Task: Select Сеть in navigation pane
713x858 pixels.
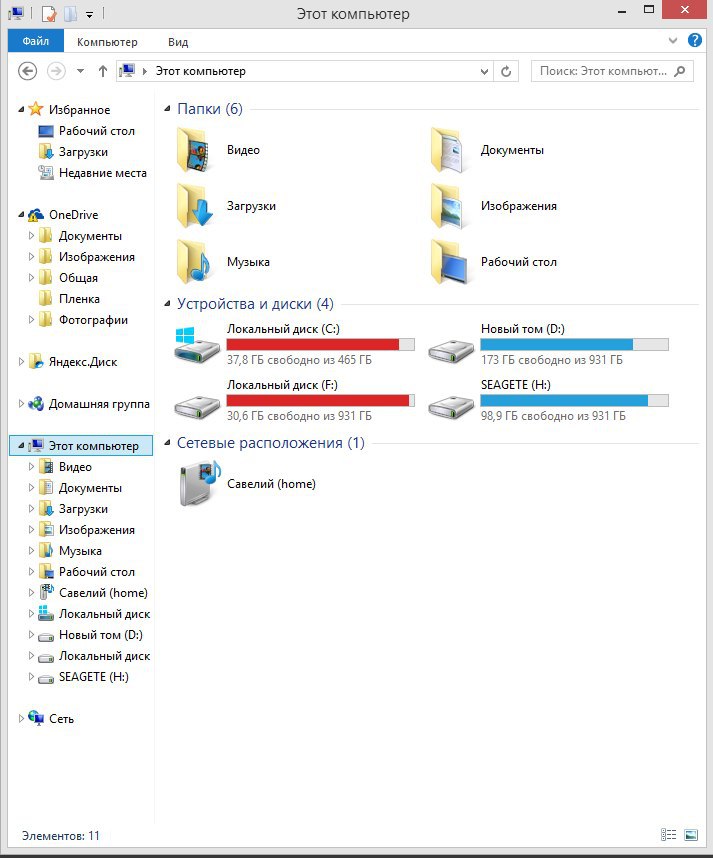Action: click(x=61, y=718)
